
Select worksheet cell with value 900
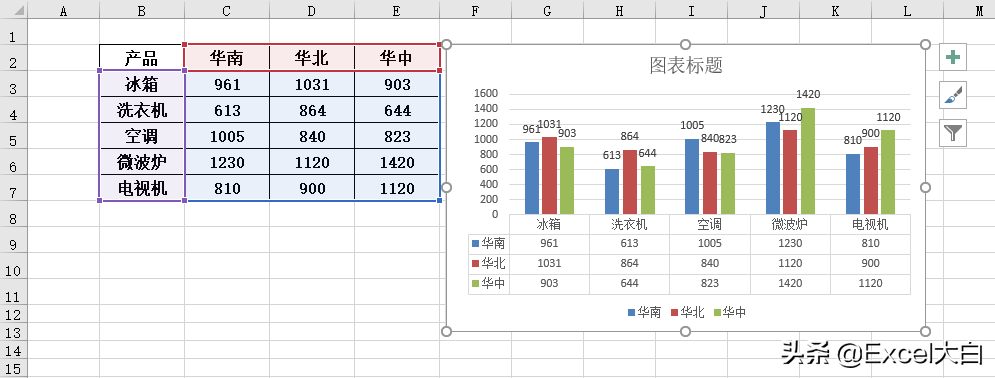tap(312, 188)
